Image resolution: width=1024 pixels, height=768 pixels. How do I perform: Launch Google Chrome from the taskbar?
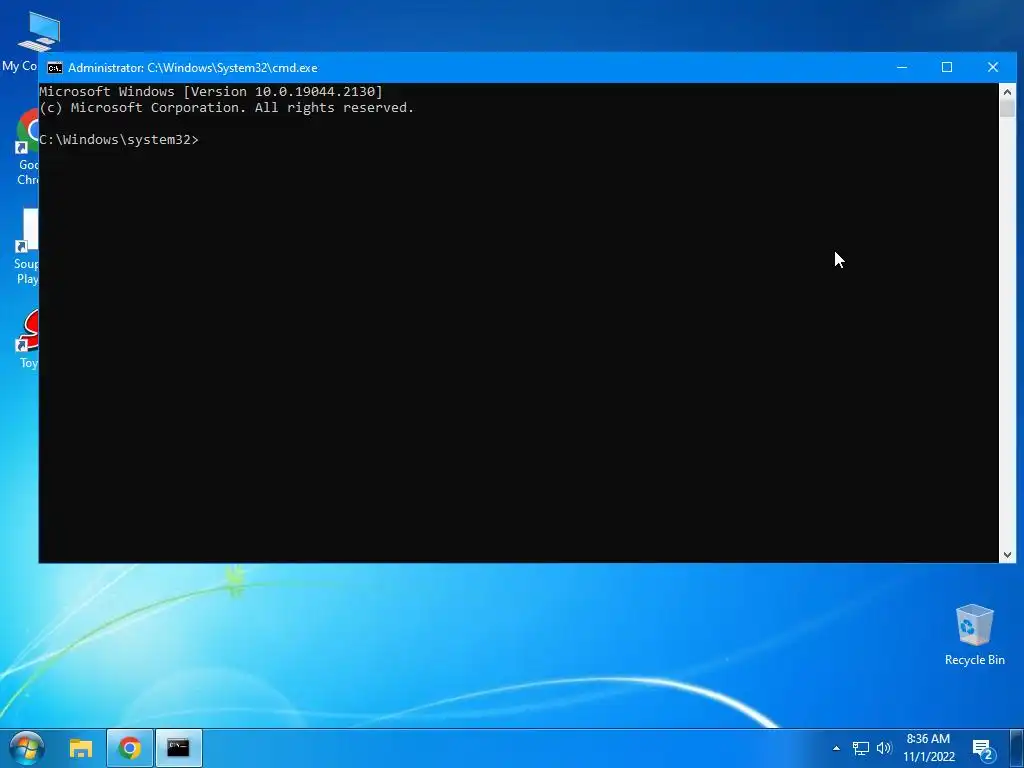point(129,748)
